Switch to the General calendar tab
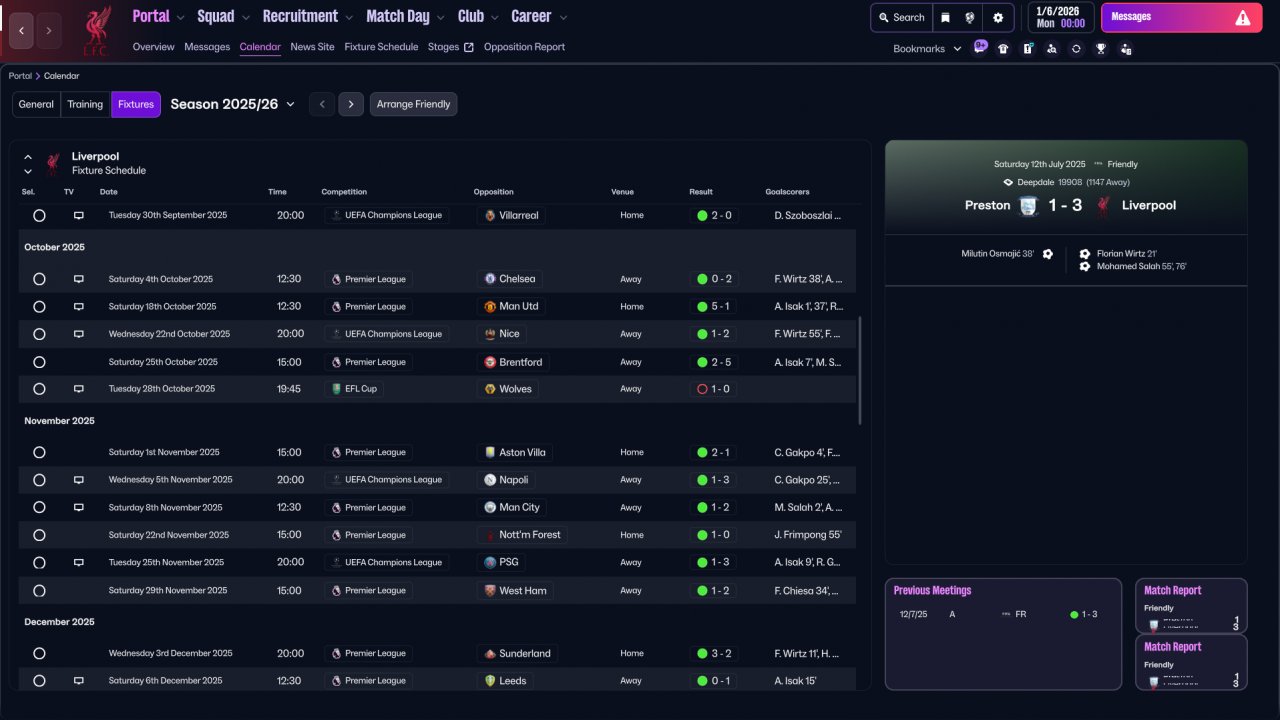The image size is (1280, 720). (36, 105)
